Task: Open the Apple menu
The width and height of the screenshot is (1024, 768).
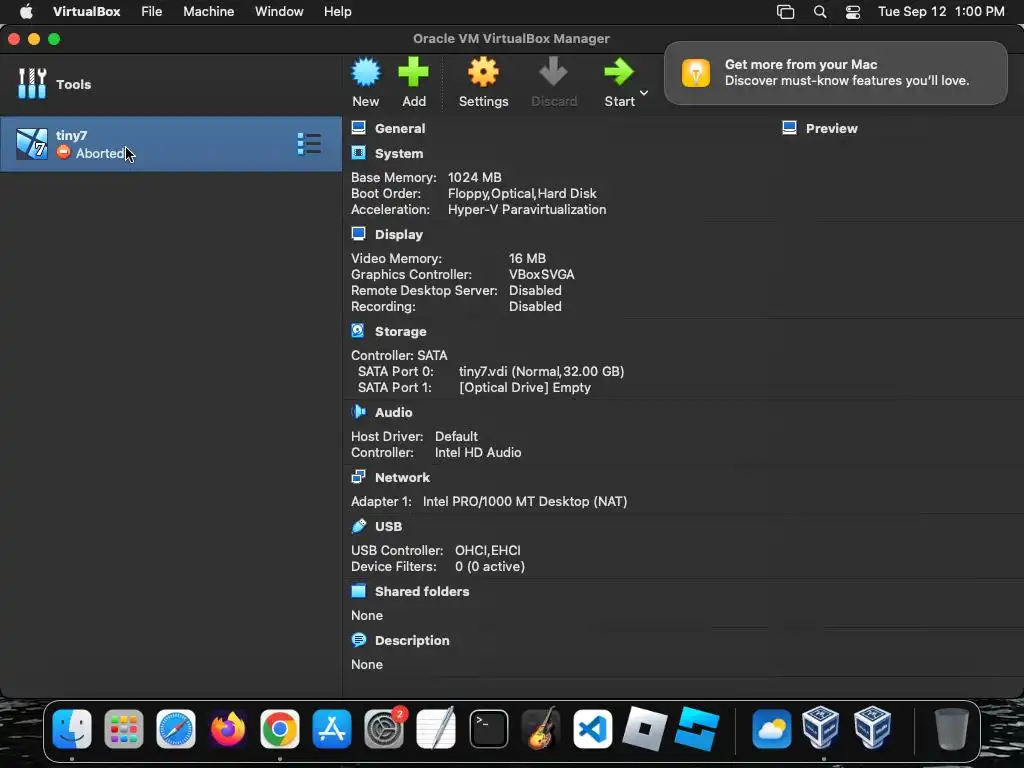Action: click(x=26, y=12)
